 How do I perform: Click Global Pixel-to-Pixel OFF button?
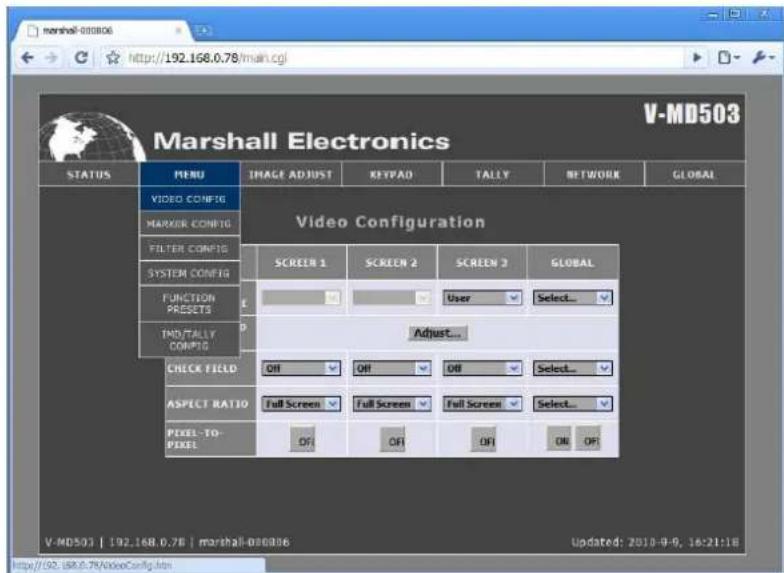588,439
